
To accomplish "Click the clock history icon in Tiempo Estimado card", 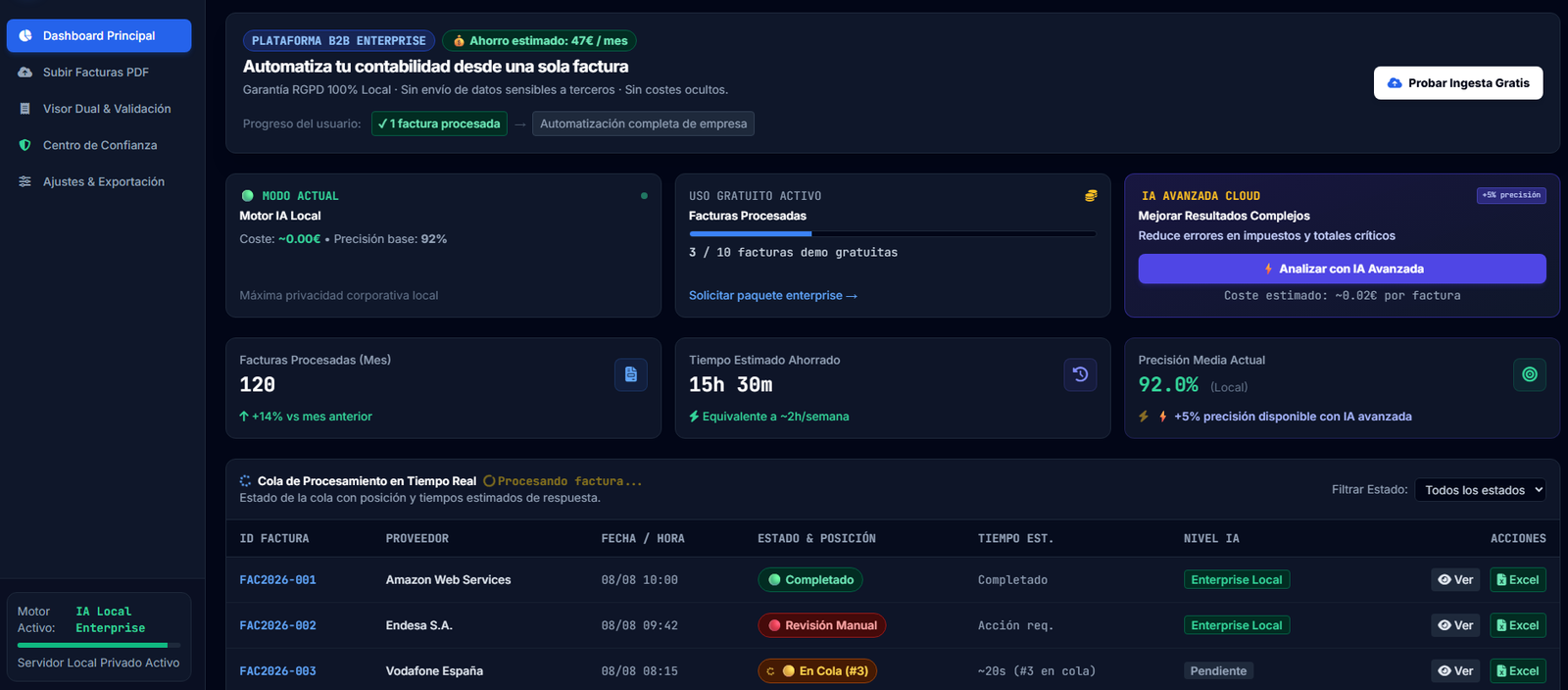I will coord(1080,374).
